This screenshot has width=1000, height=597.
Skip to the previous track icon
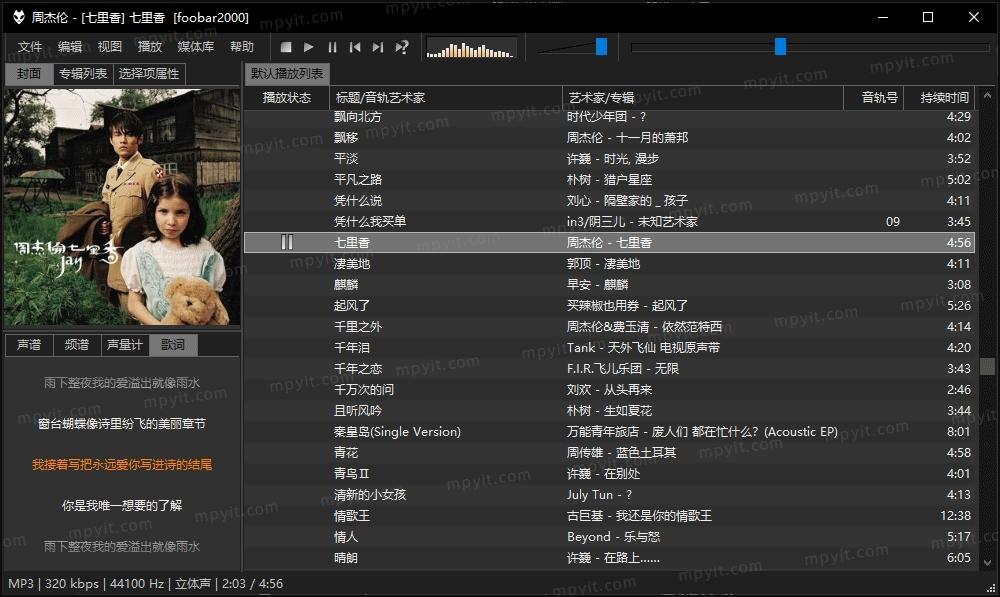coord(355,46)
